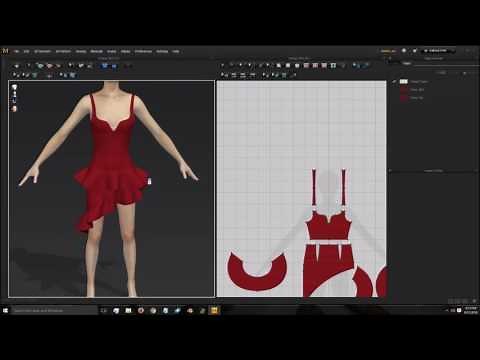
Task: Click the Simulate arrow icon in 3D toolbar
Action: pos(17,66)
